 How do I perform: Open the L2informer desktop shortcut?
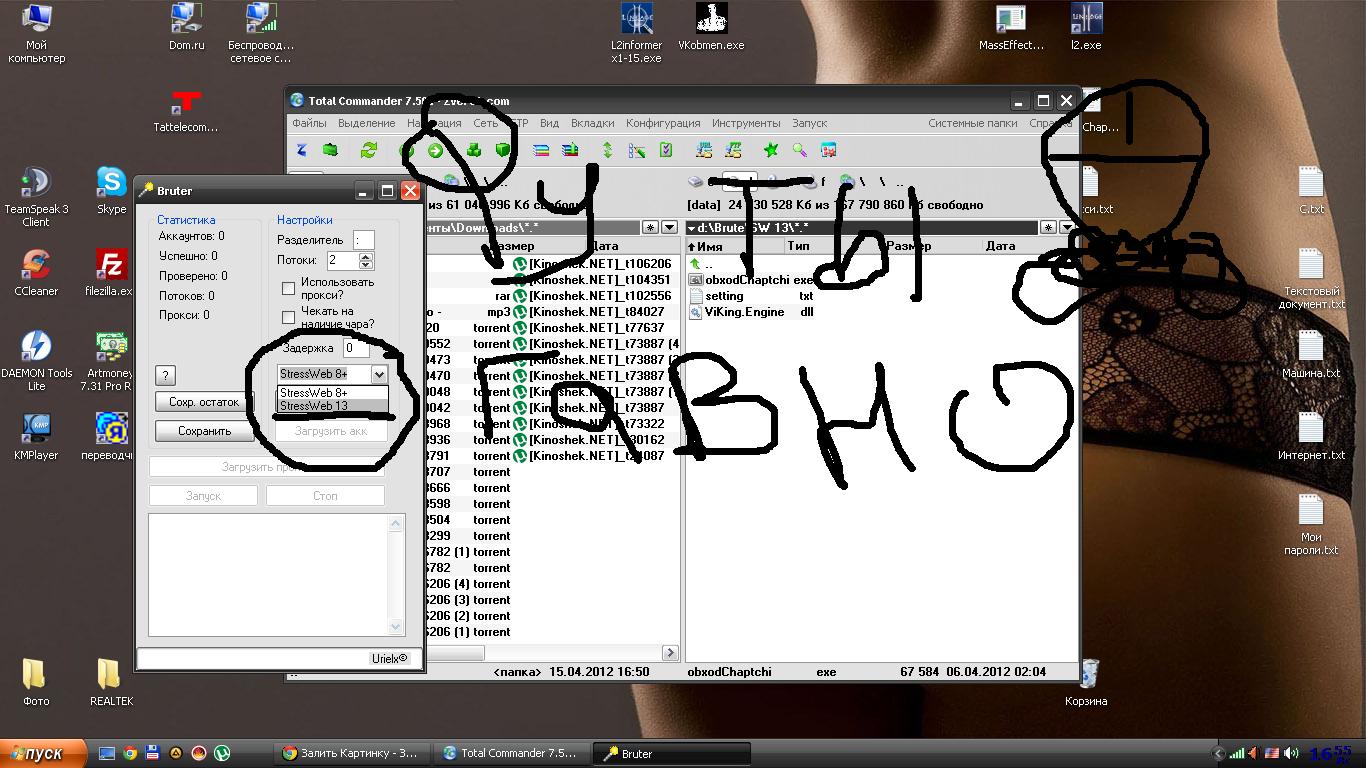(636, 32)
